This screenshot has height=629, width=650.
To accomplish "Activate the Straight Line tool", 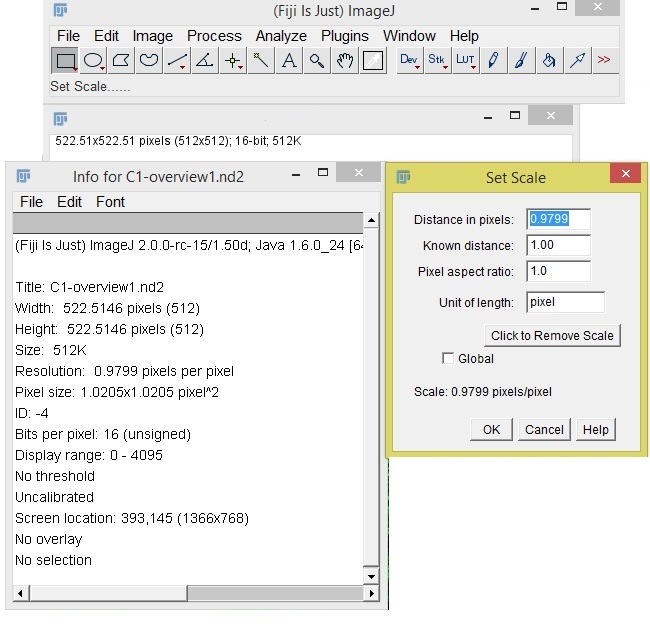I will click(177, 61).
